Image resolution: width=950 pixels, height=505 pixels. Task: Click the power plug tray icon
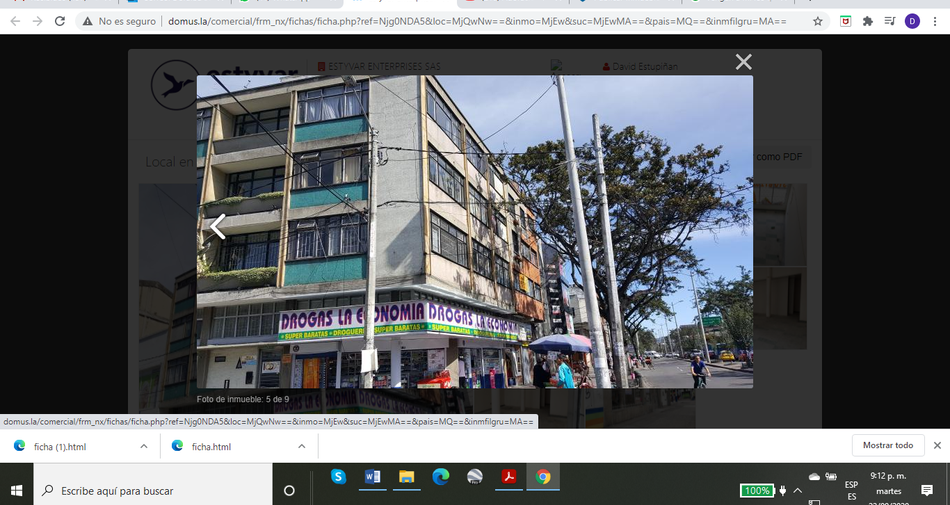782,490
